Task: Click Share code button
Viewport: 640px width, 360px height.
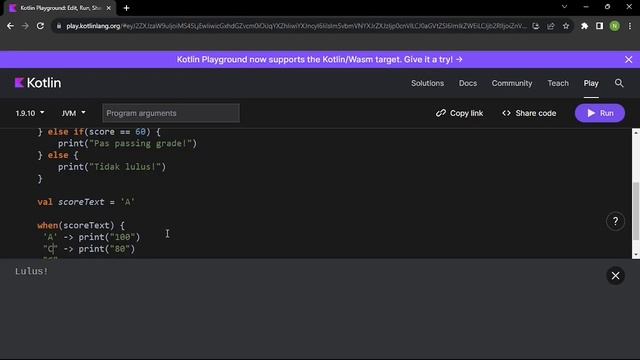Action: [529, 113]
